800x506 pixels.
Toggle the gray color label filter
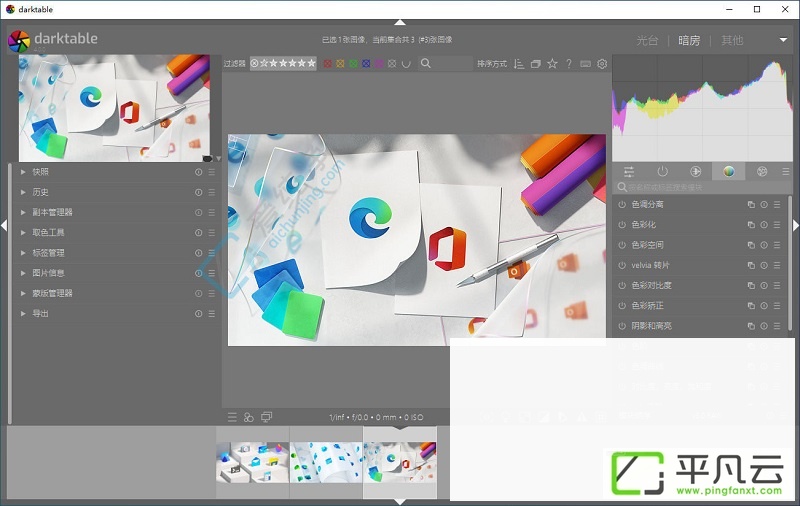pos(392,64)
